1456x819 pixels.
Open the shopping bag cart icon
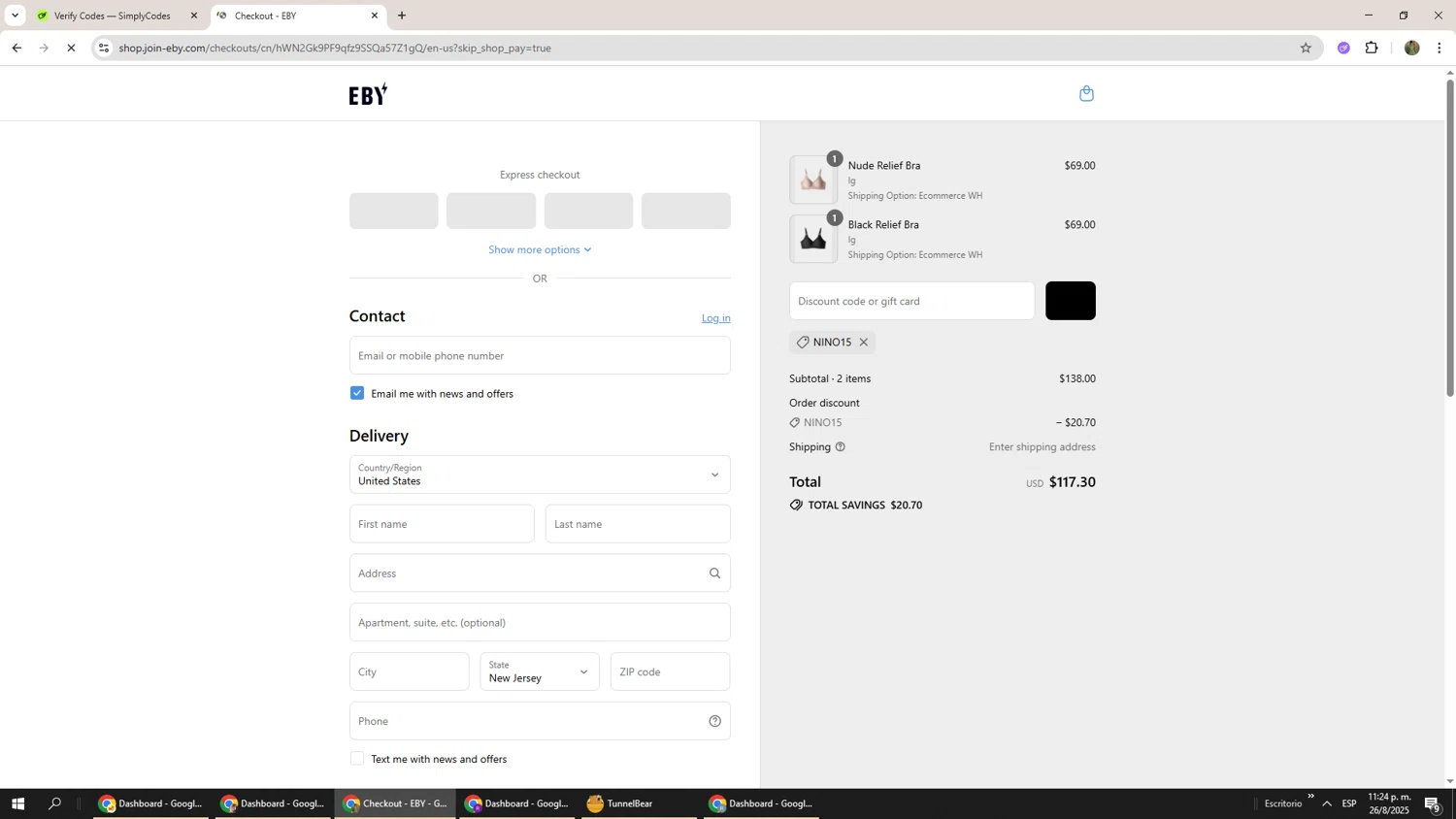click(x=1086, y=93)
